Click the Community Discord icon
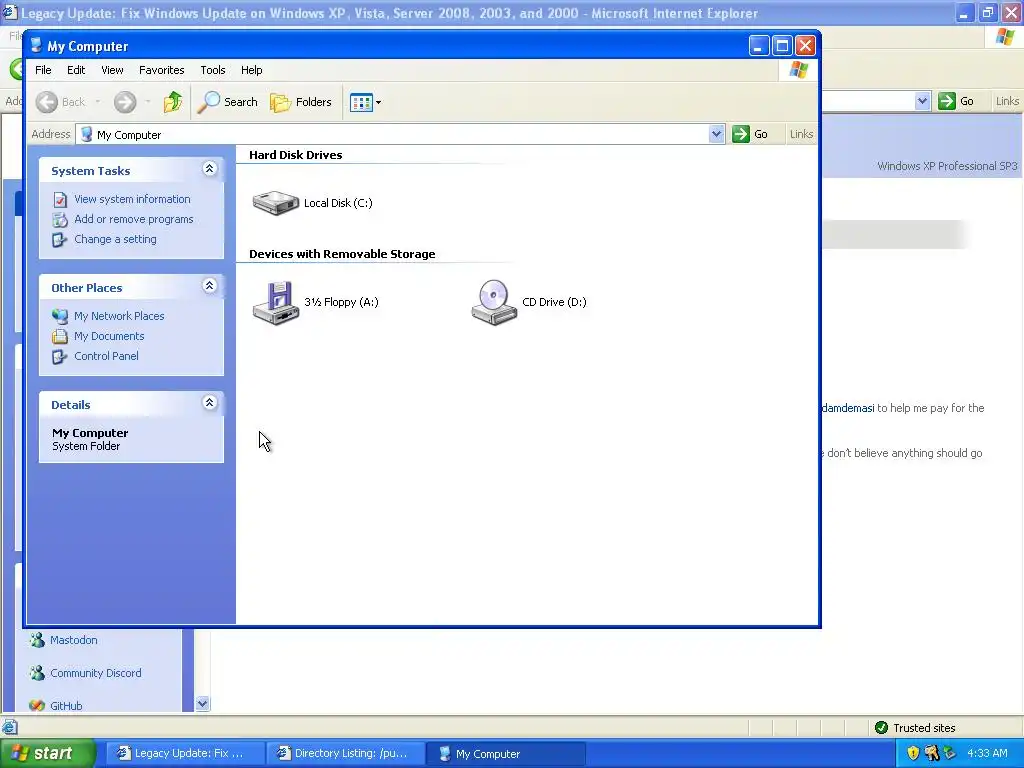The image size is (1024, 768). coord(37,673)
